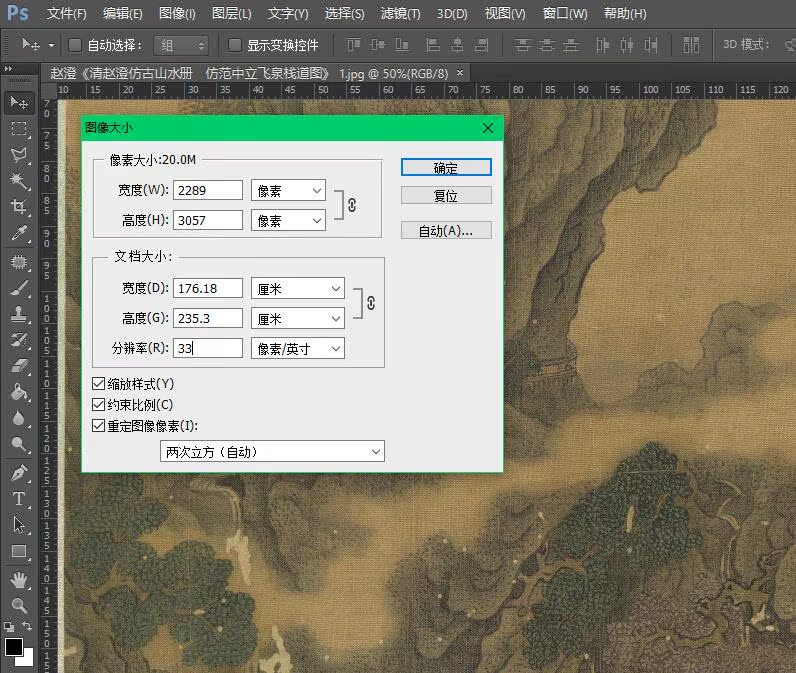Select the Paint Bucket tool

point(19,392)
